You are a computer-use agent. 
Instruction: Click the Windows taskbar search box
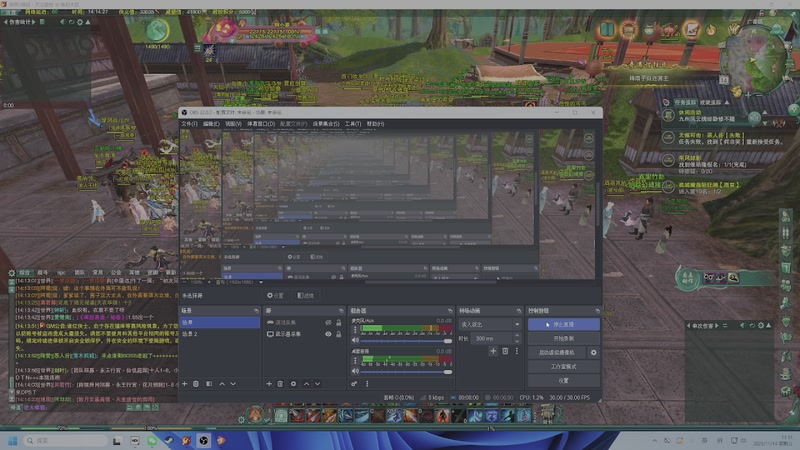coord(65,441)
